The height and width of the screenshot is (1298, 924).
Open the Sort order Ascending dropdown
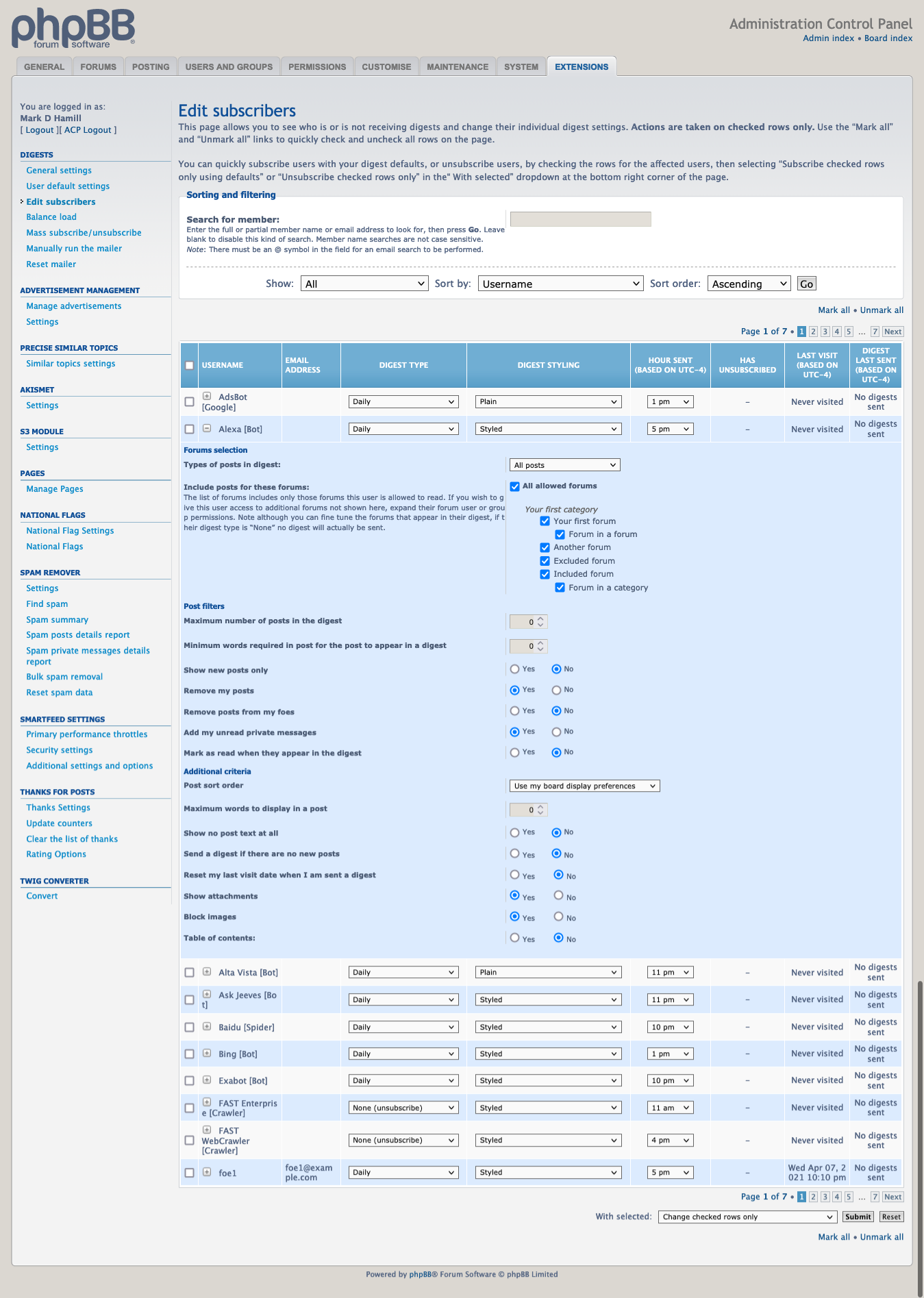[x=749, y=284]
